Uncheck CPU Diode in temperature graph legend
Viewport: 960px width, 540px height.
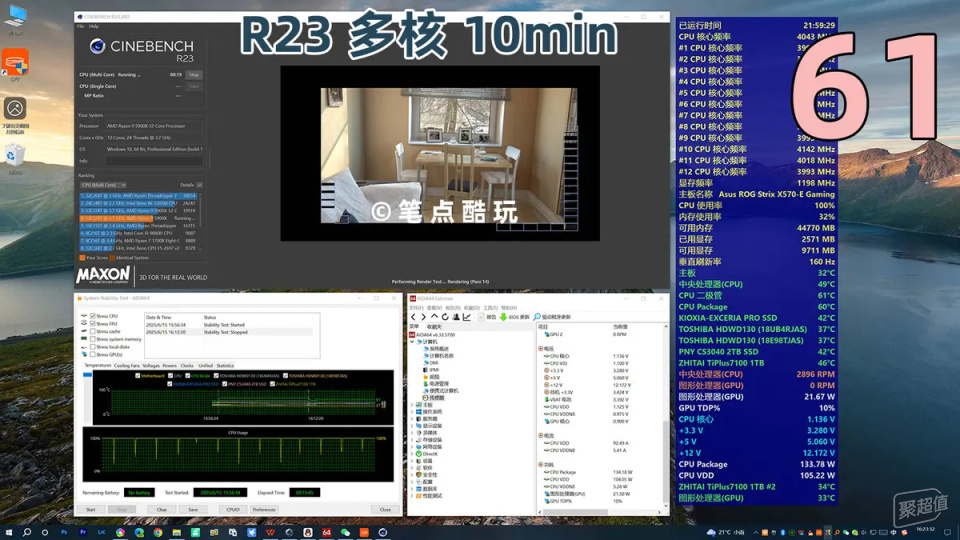187,375
